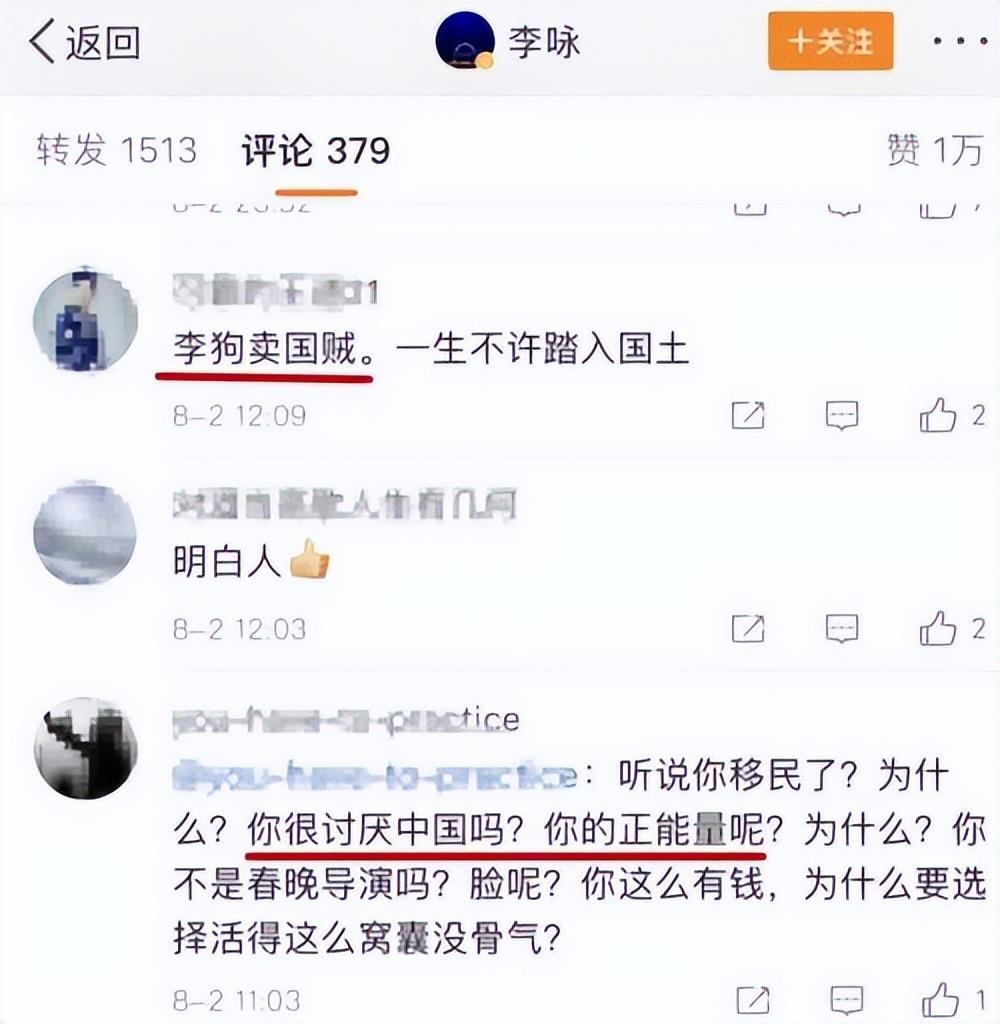Reply to the 8-2 12:09 comment
Screen dimensions: 1000x1024
[x=842, y=415]
